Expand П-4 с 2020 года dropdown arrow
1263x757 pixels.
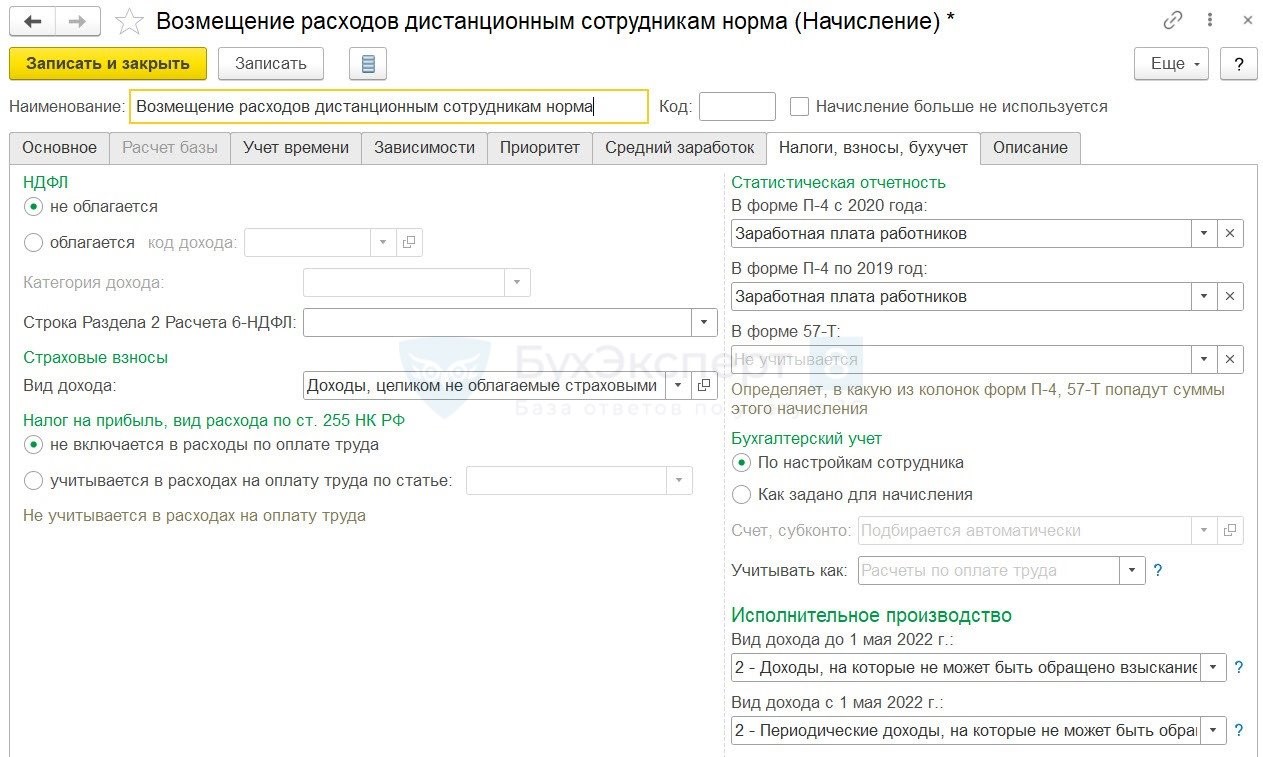click(x=1204, y=234)
